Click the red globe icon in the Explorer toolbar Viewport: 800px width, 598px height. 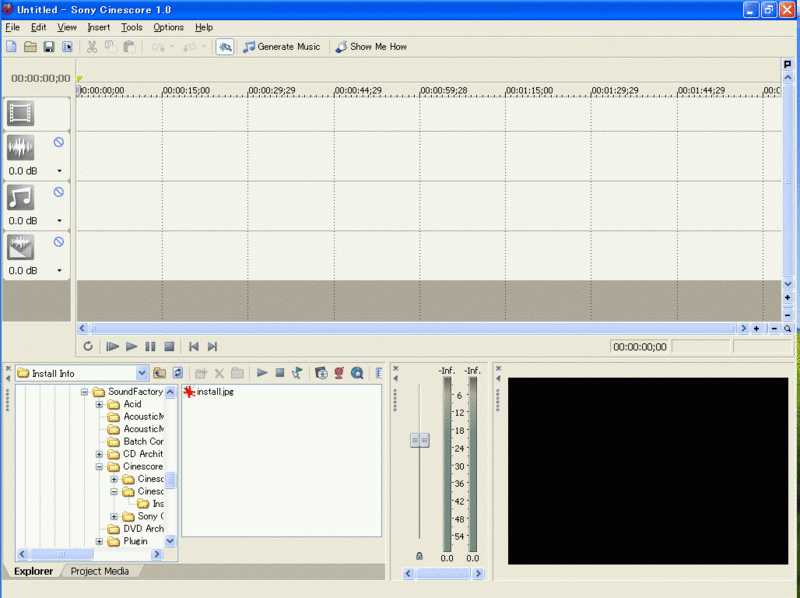pyautogui.click(x=339, y=373)
